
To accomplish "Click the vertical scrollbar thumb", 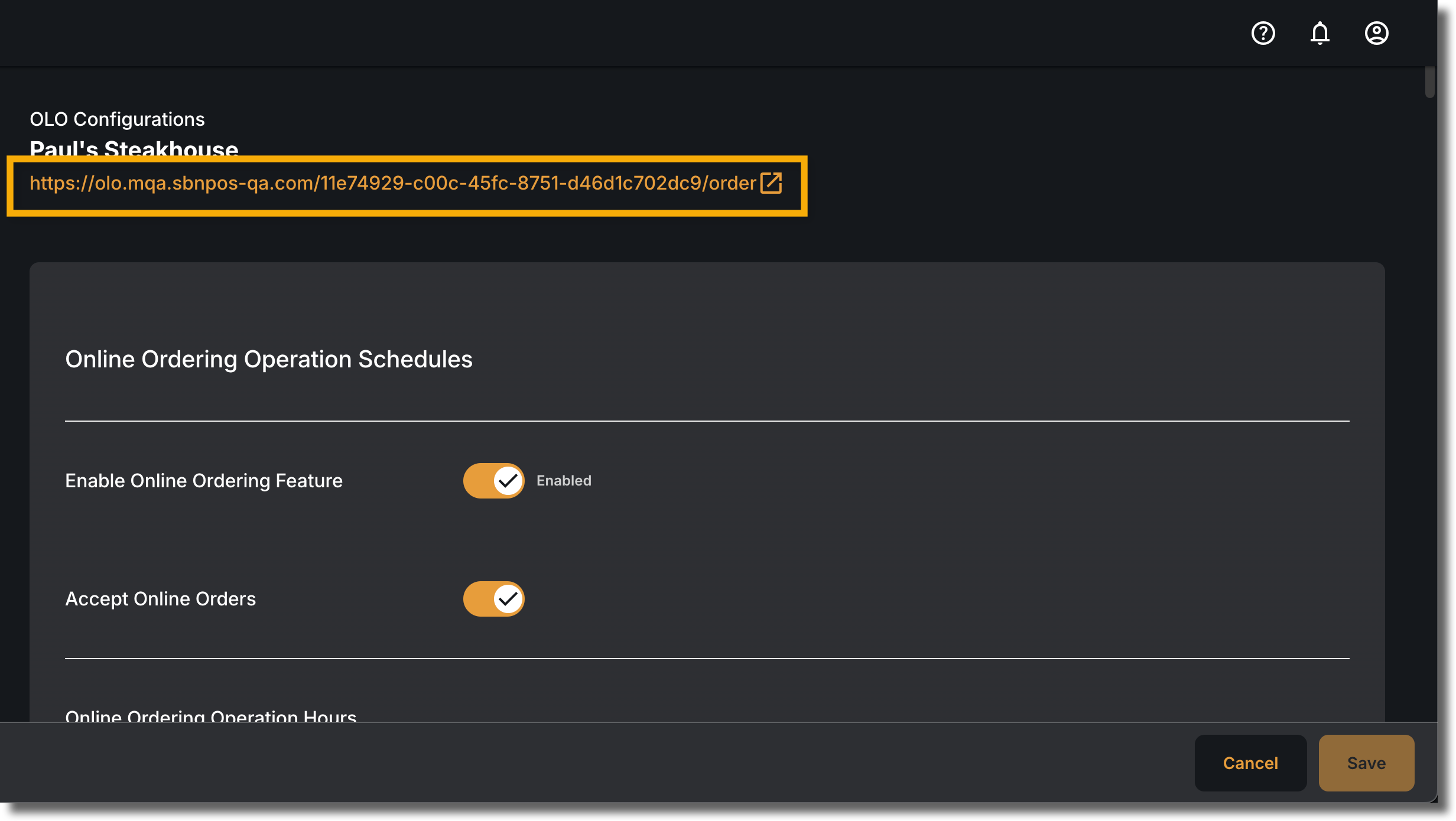I will coord(1429,82).
